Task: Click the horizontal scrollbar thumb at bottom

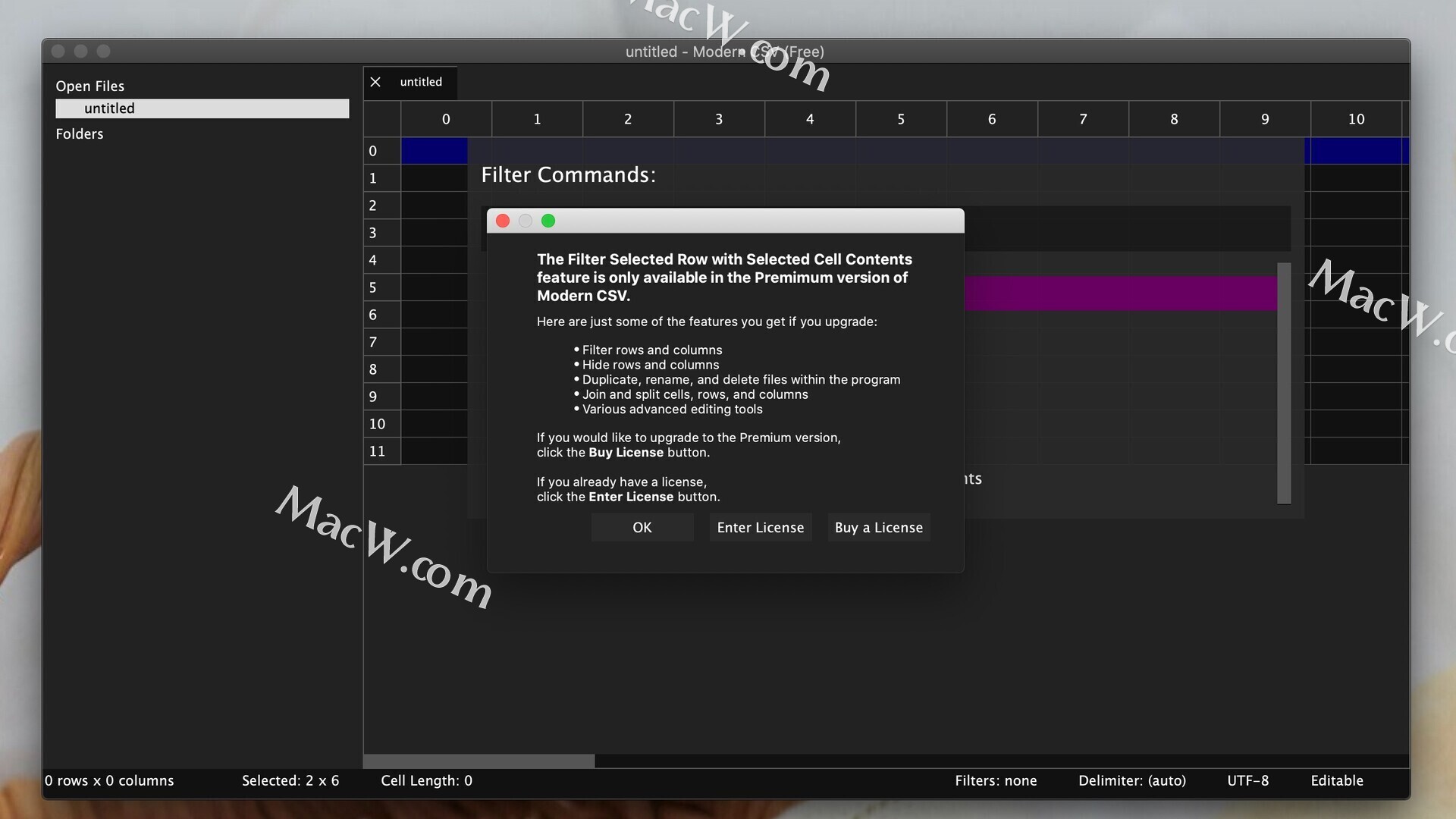Action: (479, 761)
